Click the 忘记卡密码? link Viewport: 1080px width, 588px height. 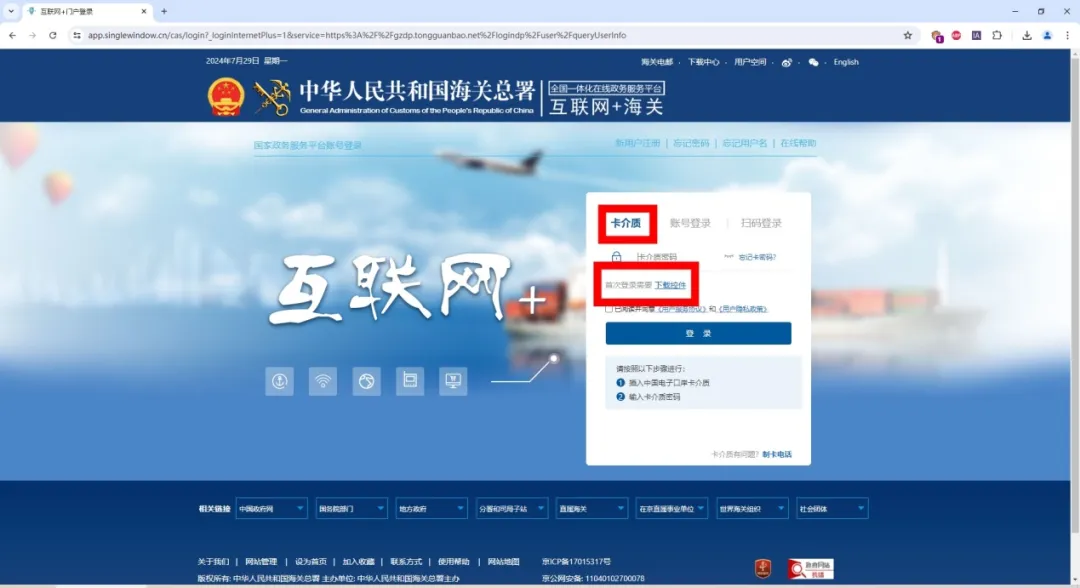[x=757, y=258]
